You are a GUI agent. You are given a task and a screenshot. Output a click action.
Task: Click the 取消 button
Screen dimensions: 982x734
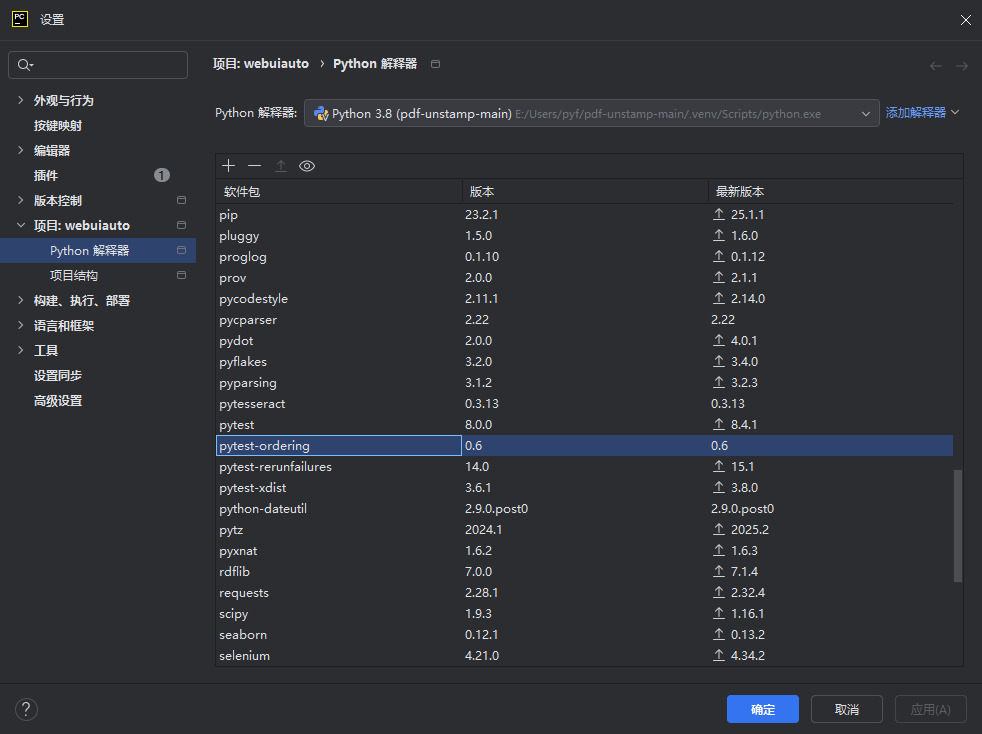(847, 709)
